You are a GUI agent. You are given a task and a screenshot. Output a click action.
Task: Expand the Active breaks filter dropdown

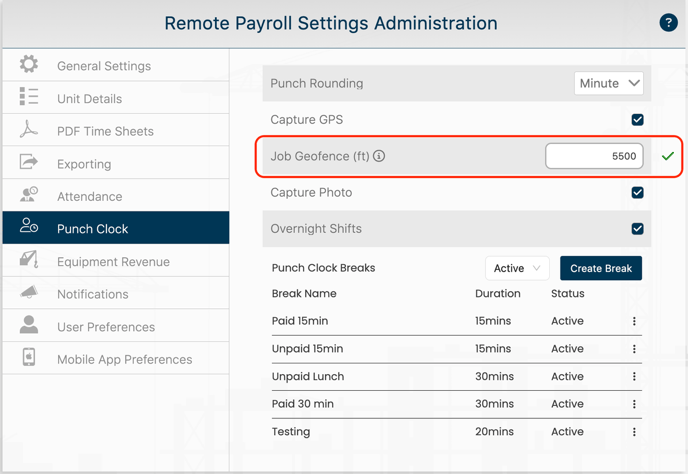point(517,268)
